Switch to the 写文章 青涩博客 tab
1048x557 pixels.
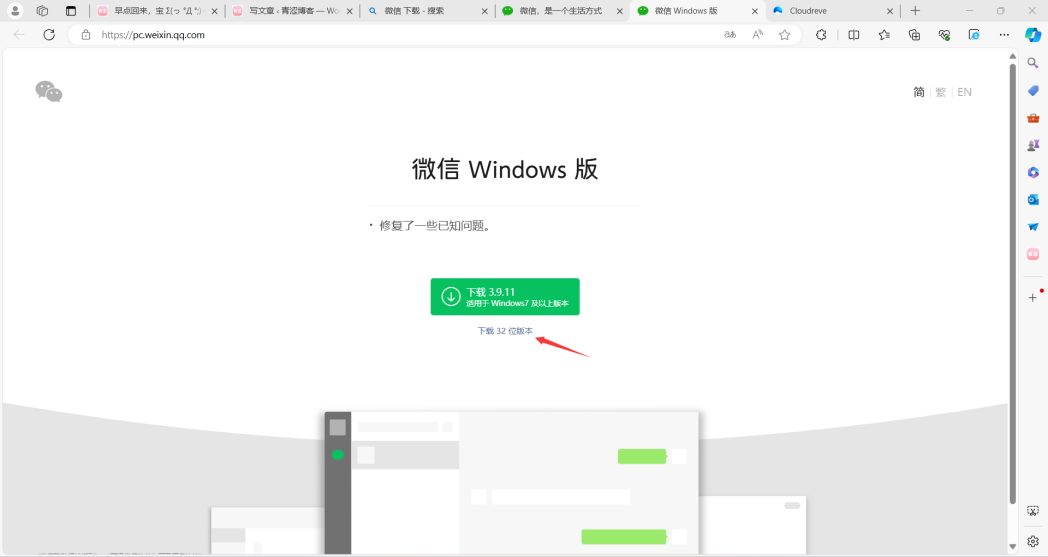coord(292,11)
